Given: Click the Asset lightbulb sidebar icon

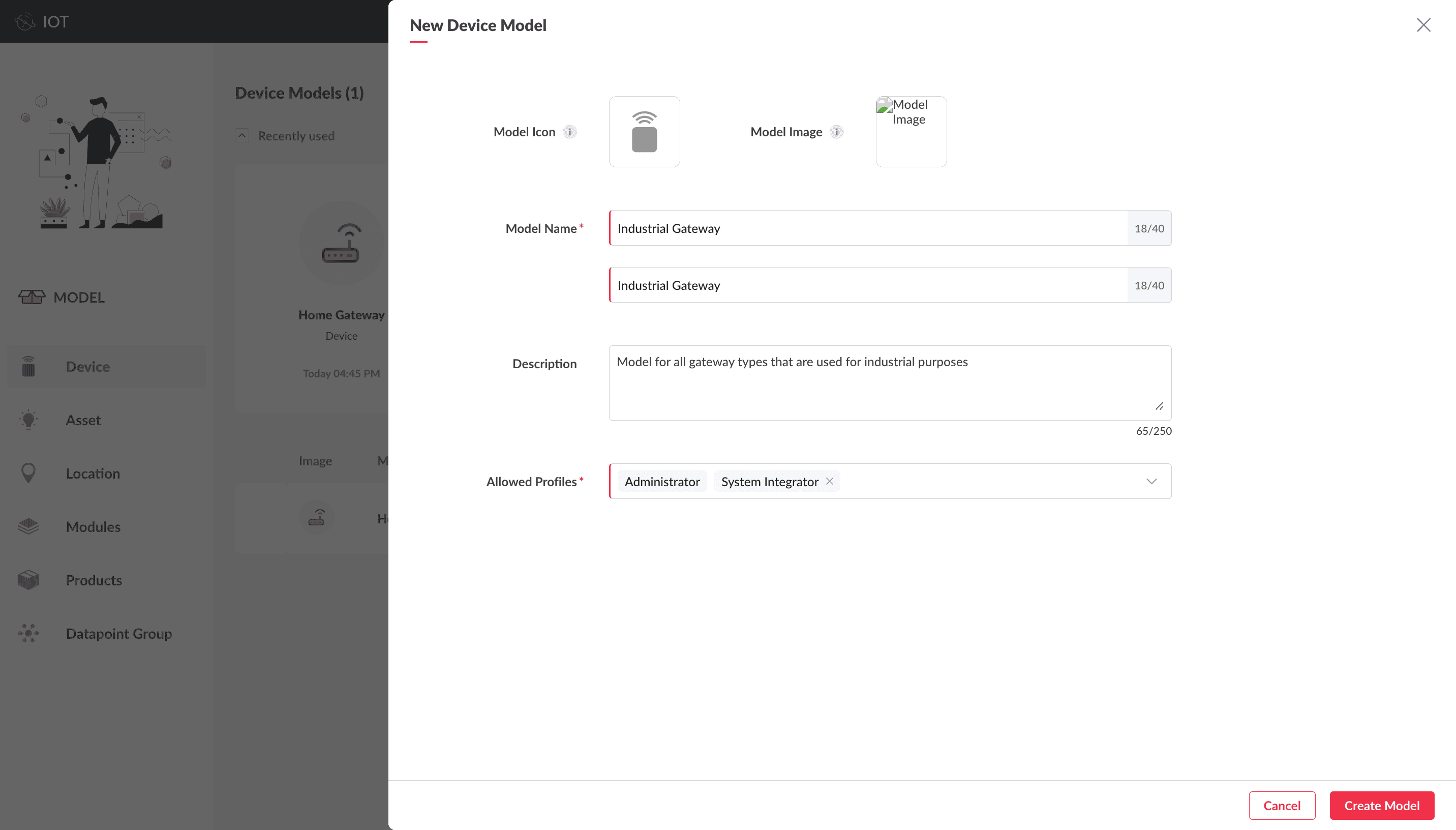Looking at the screenshot, I should click(x=28, y=420).
